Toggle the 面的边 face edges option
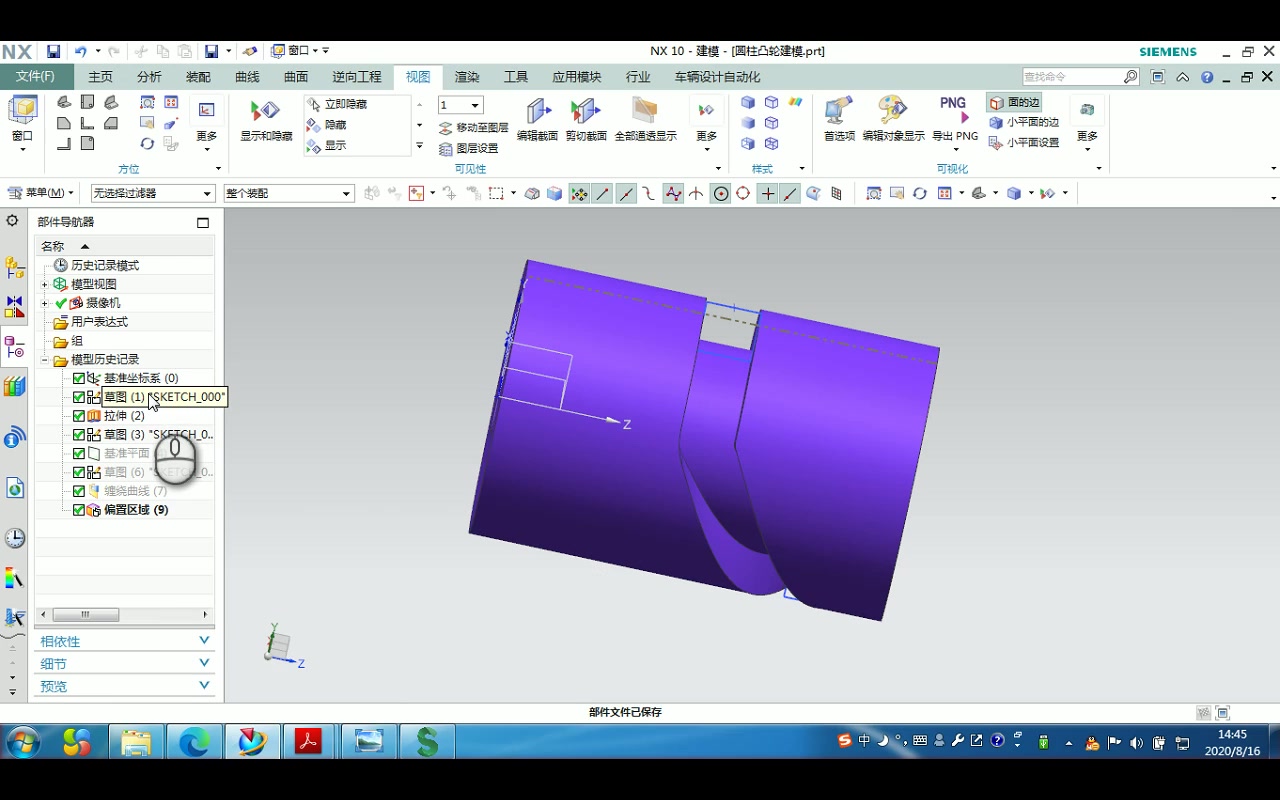The width and height of the screenshot is (1280, 800). [1014, 102]
